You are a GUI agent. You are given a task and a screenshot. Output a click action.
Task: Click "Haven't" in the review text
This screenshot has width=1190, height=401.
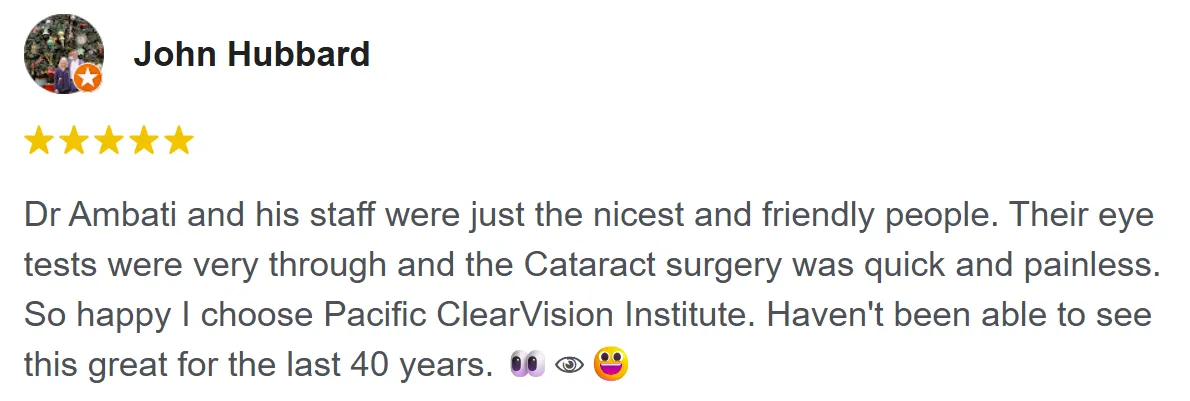pos(816,315)
